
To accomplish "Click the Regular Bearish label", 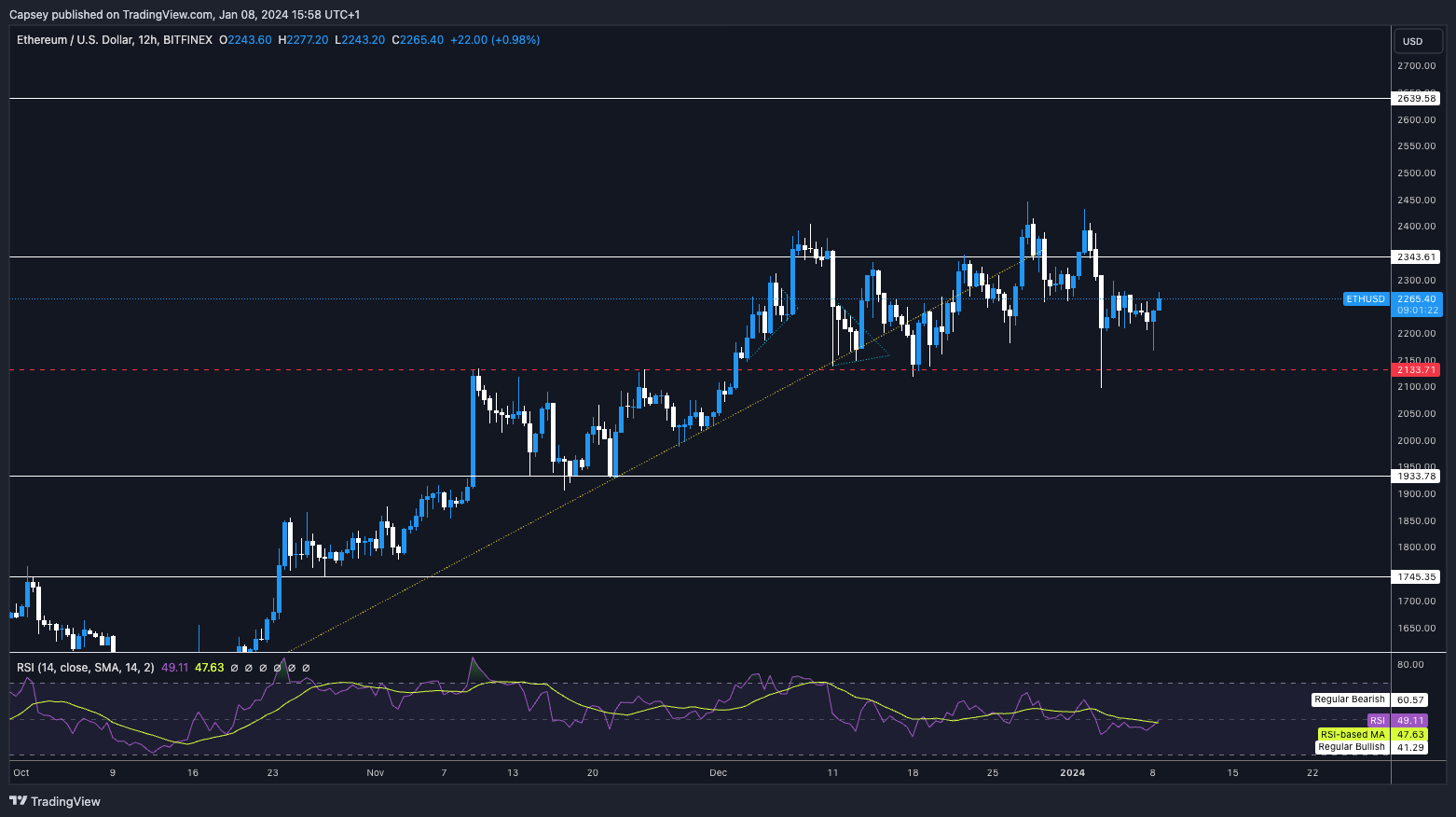I will tap(1350, 699).
